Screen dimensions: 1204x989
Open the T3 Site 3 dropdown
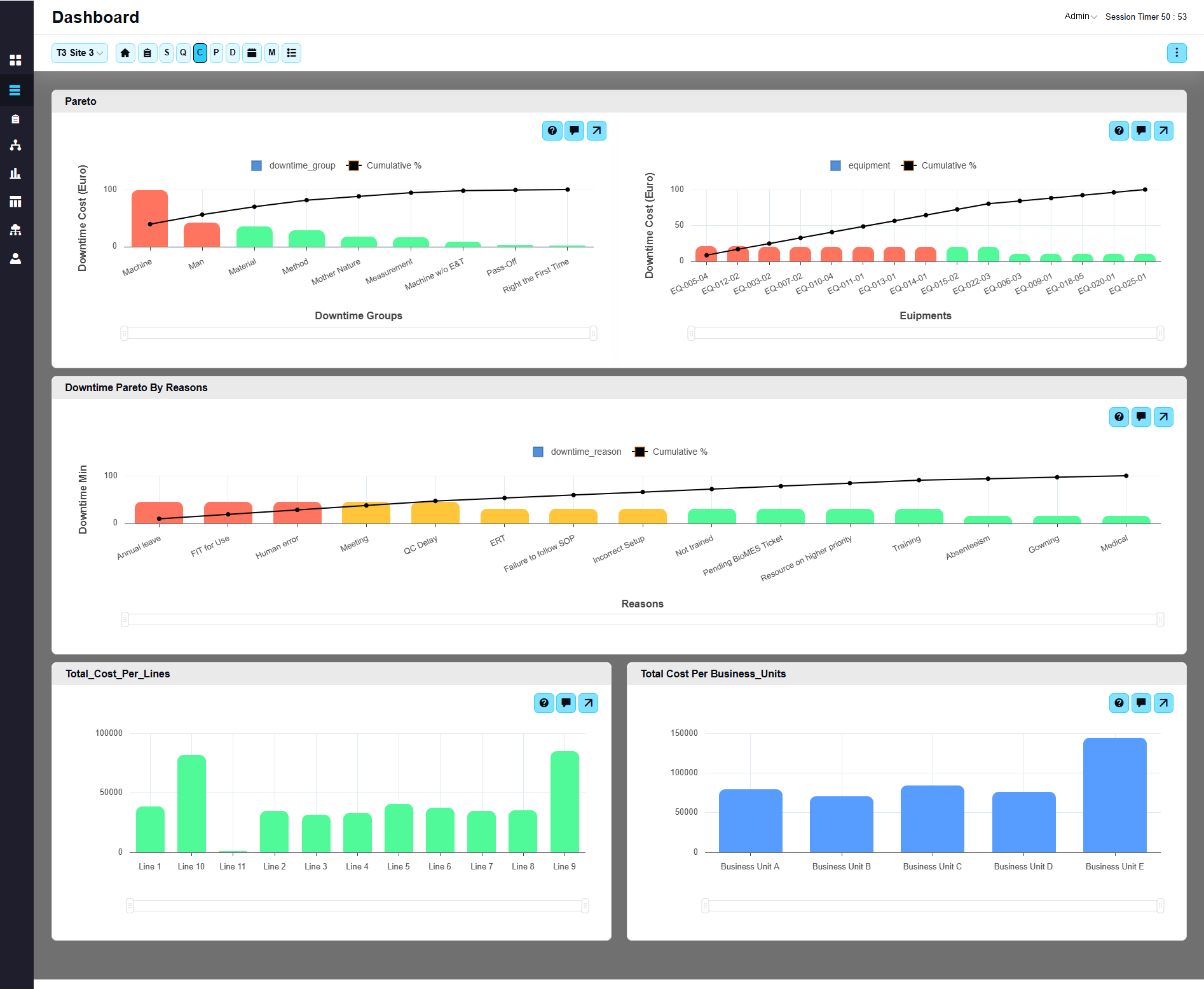[79, 53]
